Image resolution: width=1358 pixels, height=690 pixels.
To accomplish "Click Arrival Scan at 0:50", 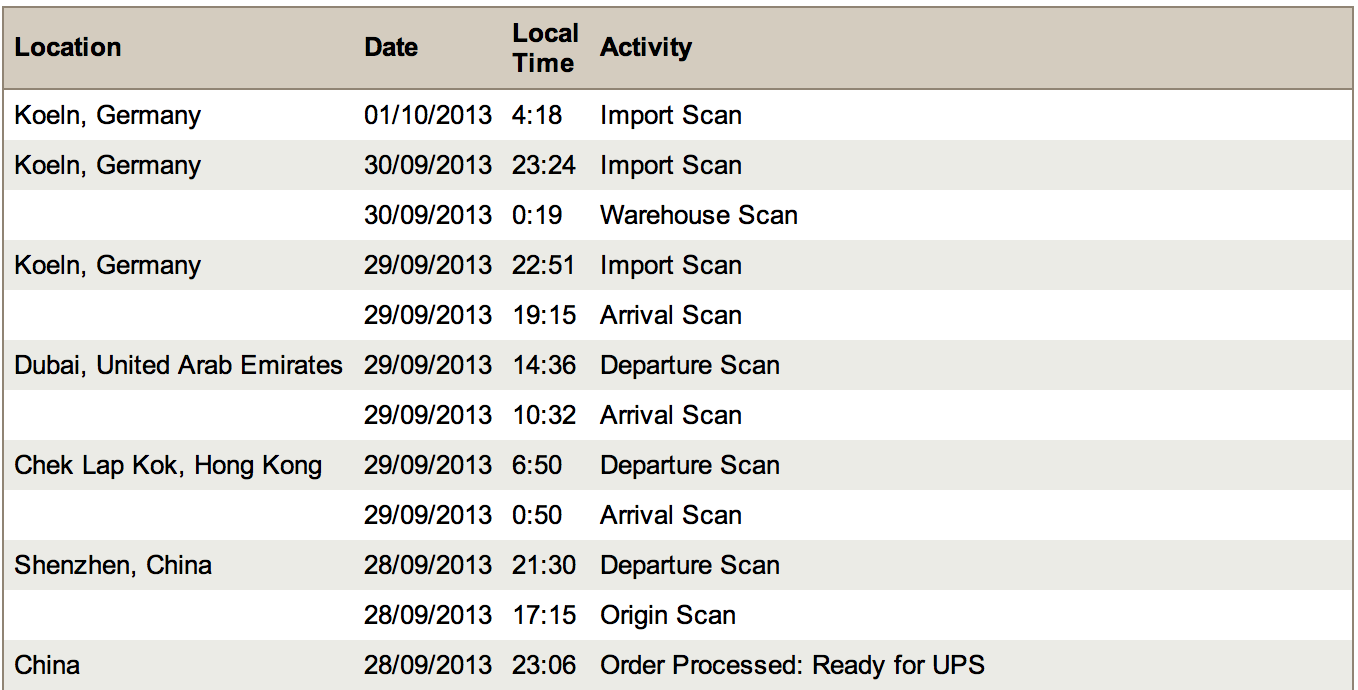I will point(671,515).
